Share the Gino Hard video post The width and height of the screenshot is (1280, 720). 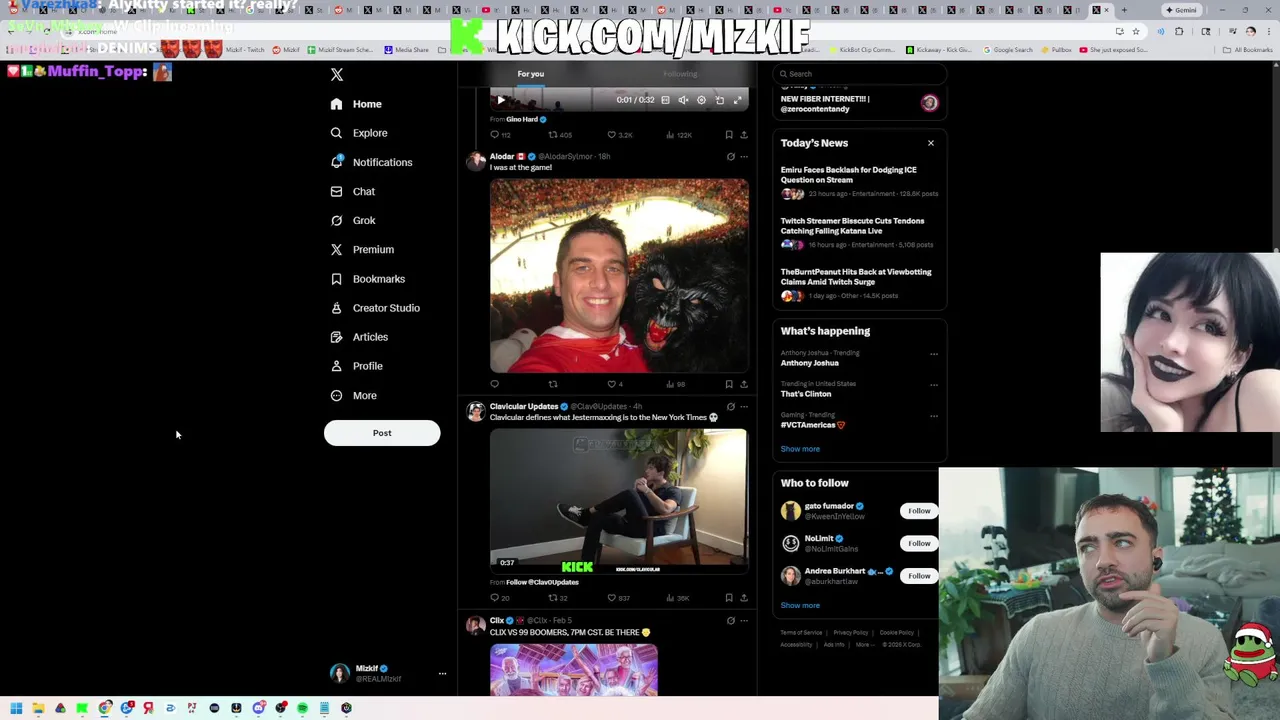point(744,135)
